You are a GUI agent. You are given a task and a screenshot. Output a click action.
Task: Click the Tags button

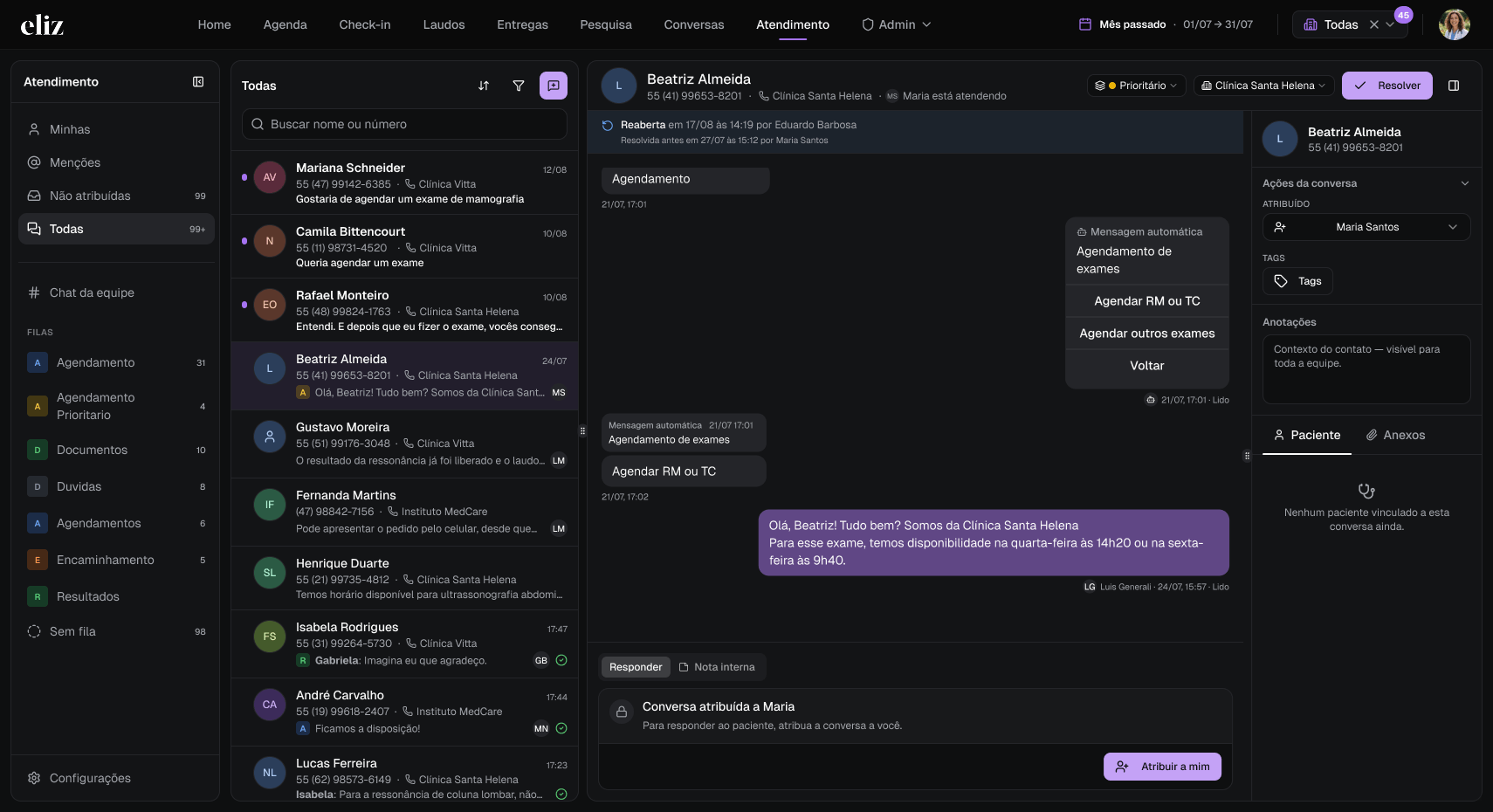1297,281
